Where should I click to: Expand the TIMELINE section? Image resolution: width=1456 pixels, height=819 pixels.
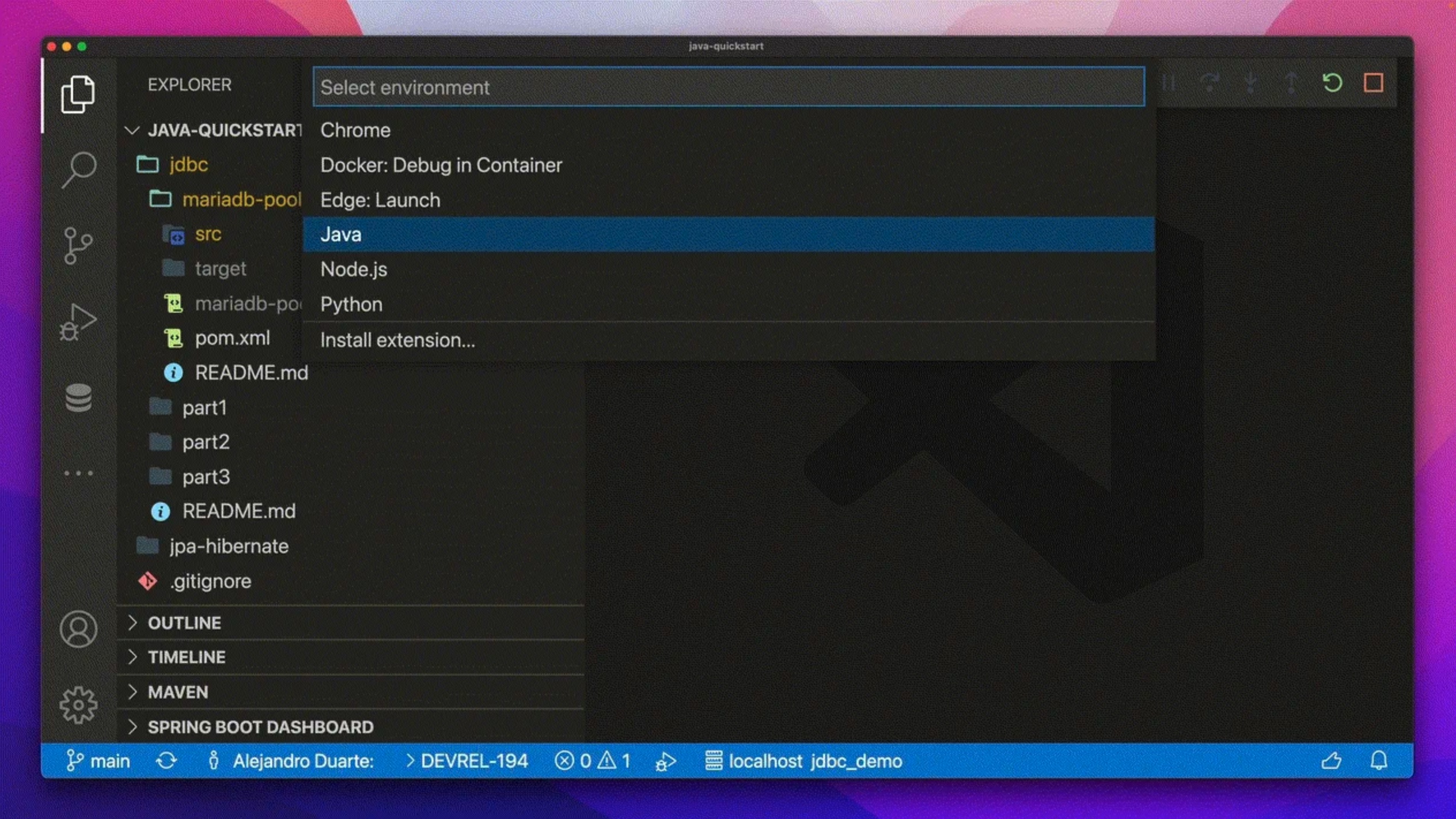tap(187, 657)
